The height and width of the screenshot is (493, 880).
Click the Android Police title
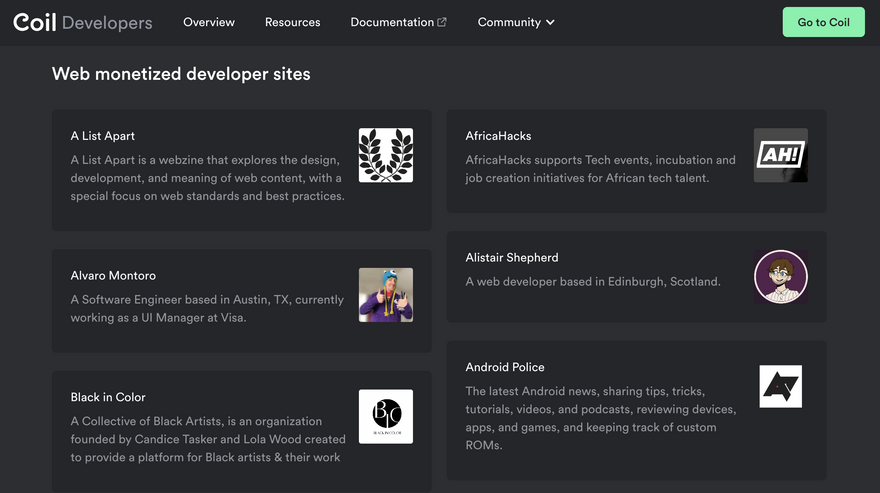point(505,367)
